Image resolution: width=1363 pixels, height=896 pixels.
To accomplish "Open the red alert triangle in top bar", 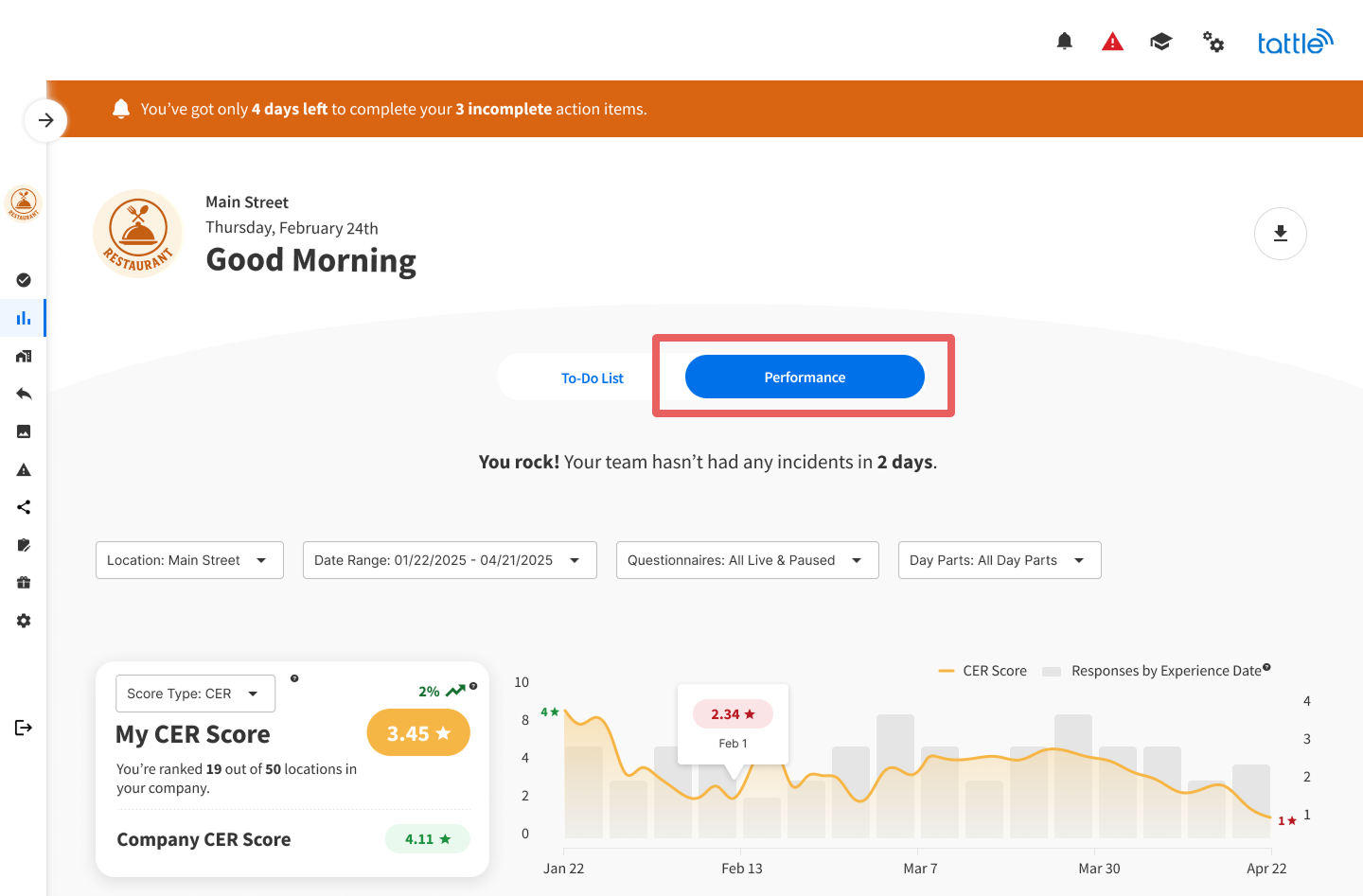I will (x=1112, y=42).
